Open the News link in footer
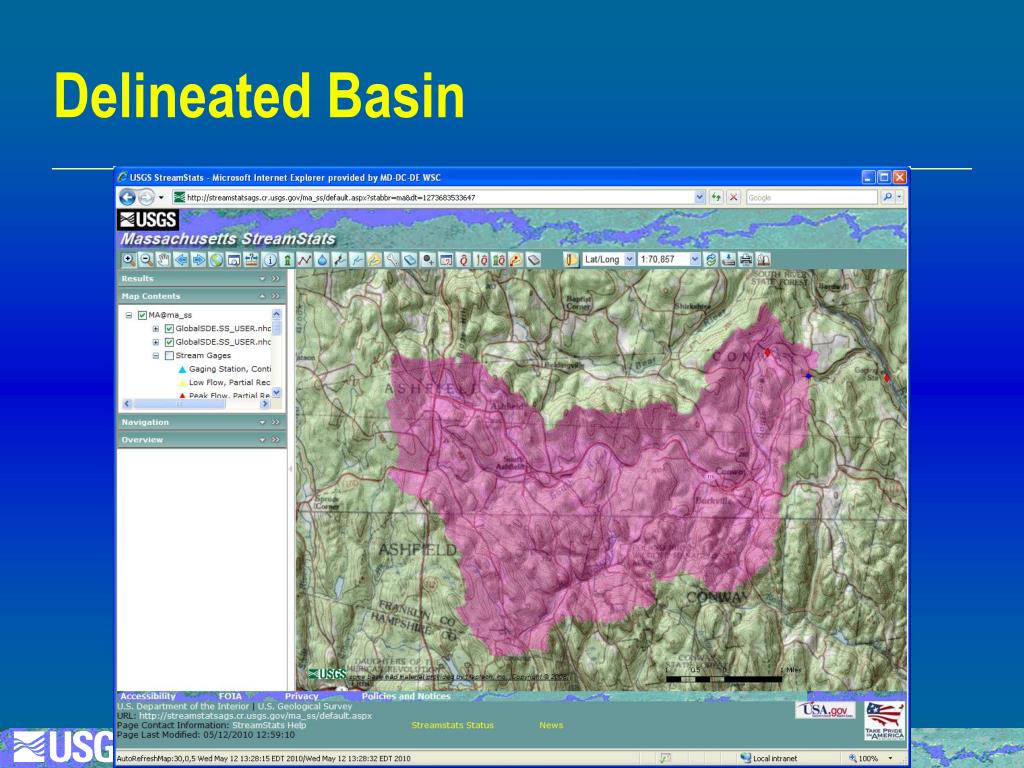This screenshot has width=1024, height=768. tap(551, 725)
